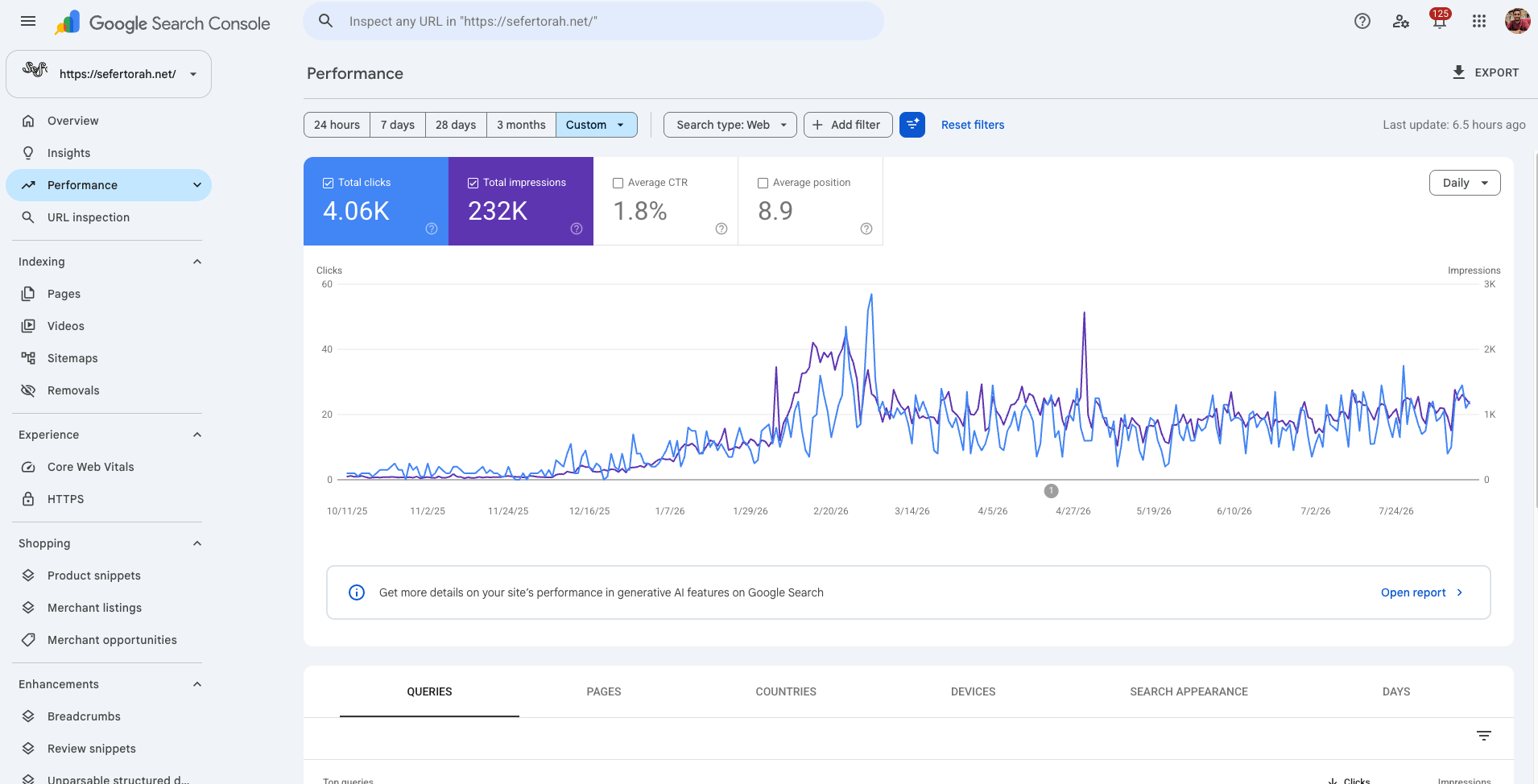Select the 7 days date range
Image resolution: width=1538 pixels, height=784 pixels.
pos(398,125)
